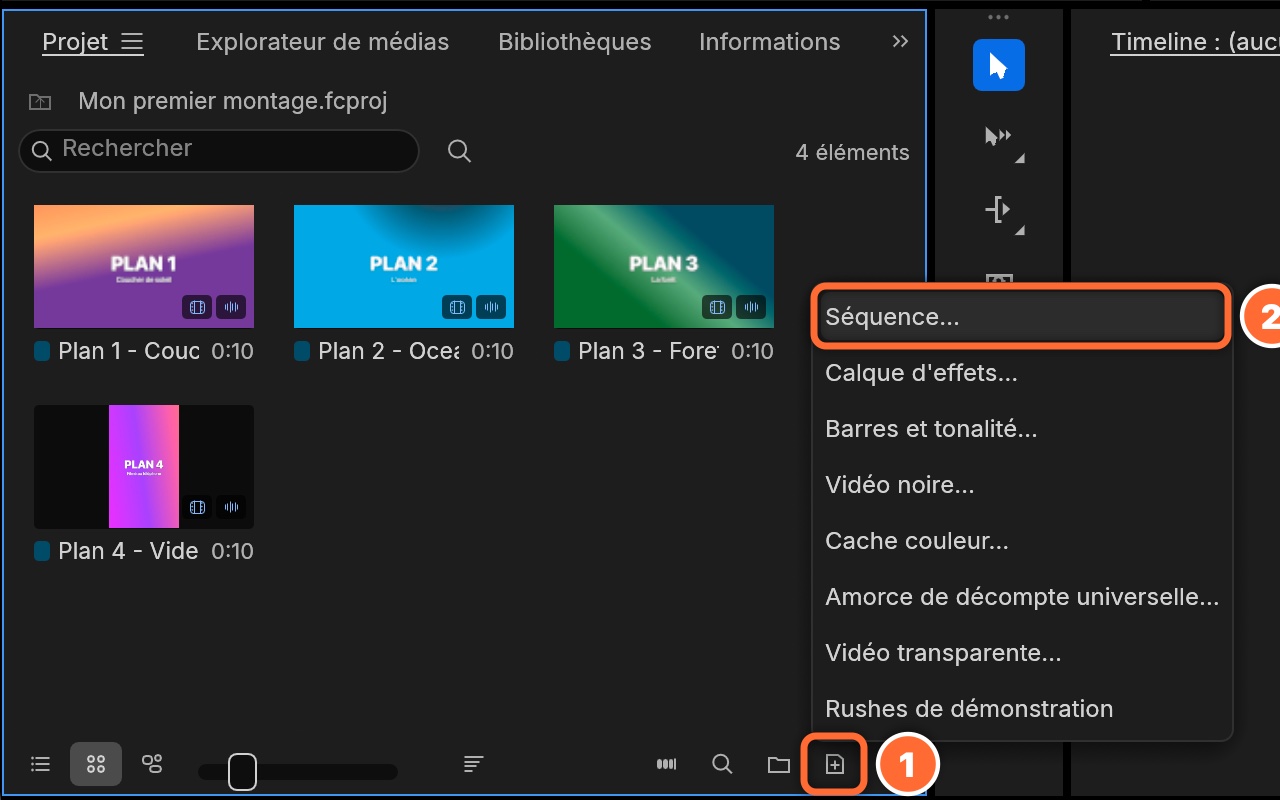Select Calque d'effets... menu entry
The image size is (1280, 800).
1022,373
